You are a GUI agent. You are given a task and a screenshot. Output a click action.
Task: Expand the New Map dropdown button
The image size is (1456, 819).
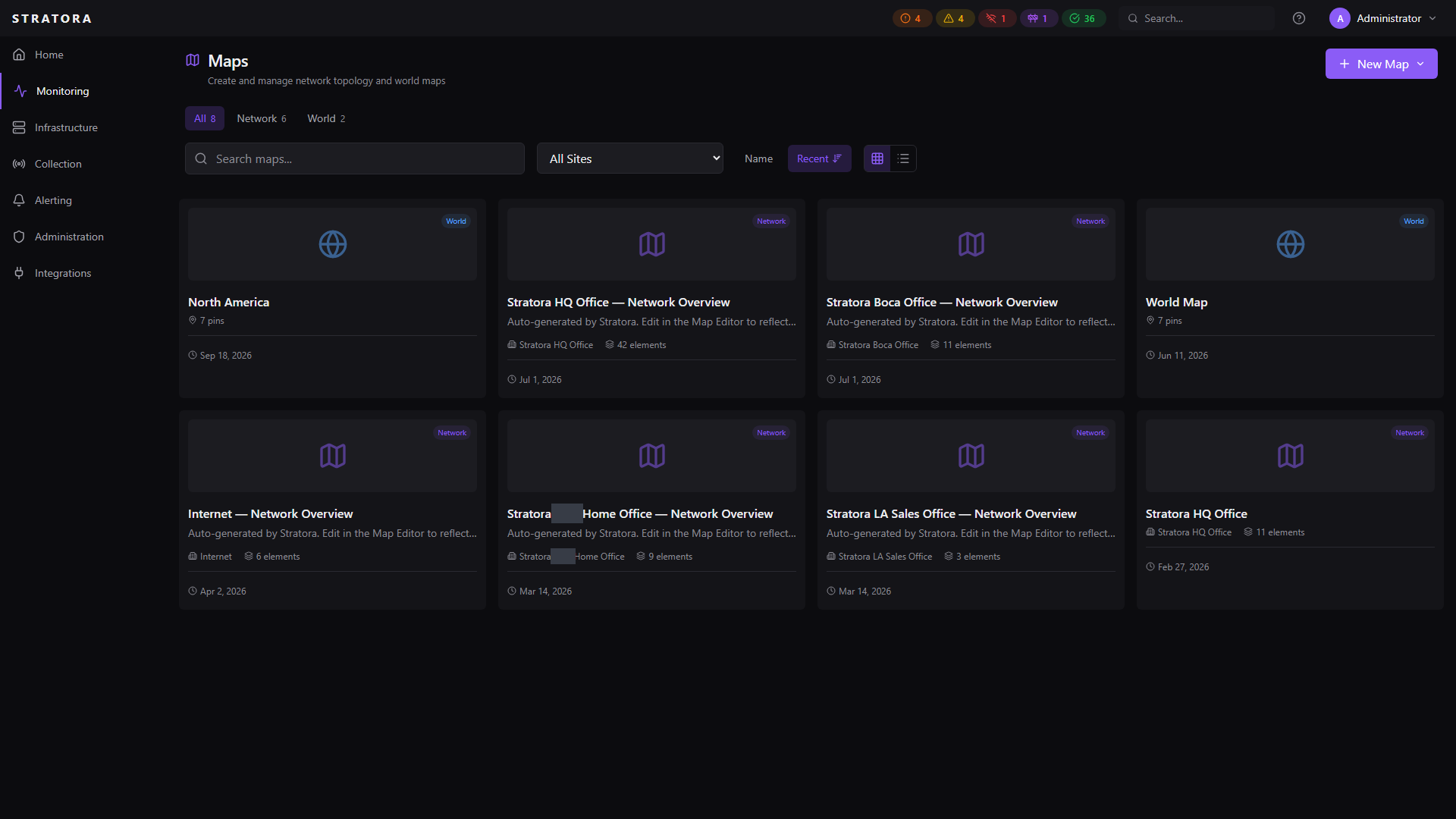[x=1381, y=64]
